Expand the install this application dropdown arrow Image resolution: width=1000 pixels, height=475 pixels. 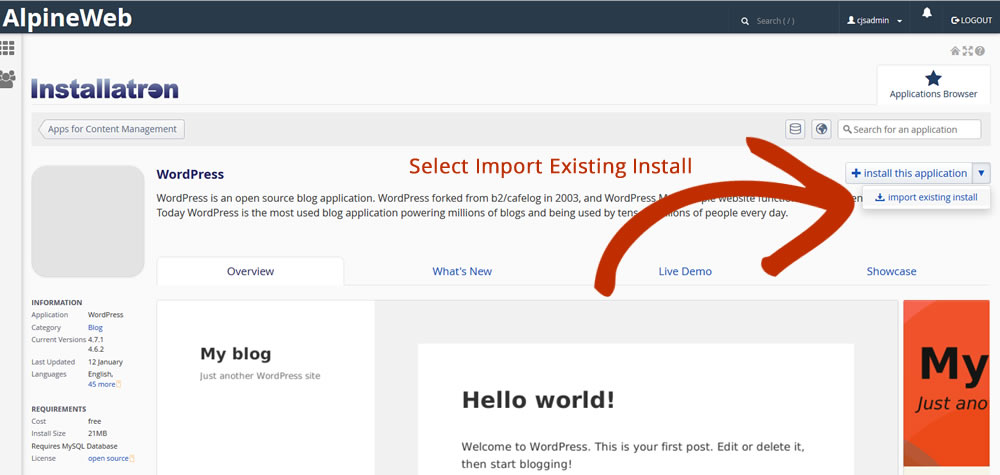[982, 173]
